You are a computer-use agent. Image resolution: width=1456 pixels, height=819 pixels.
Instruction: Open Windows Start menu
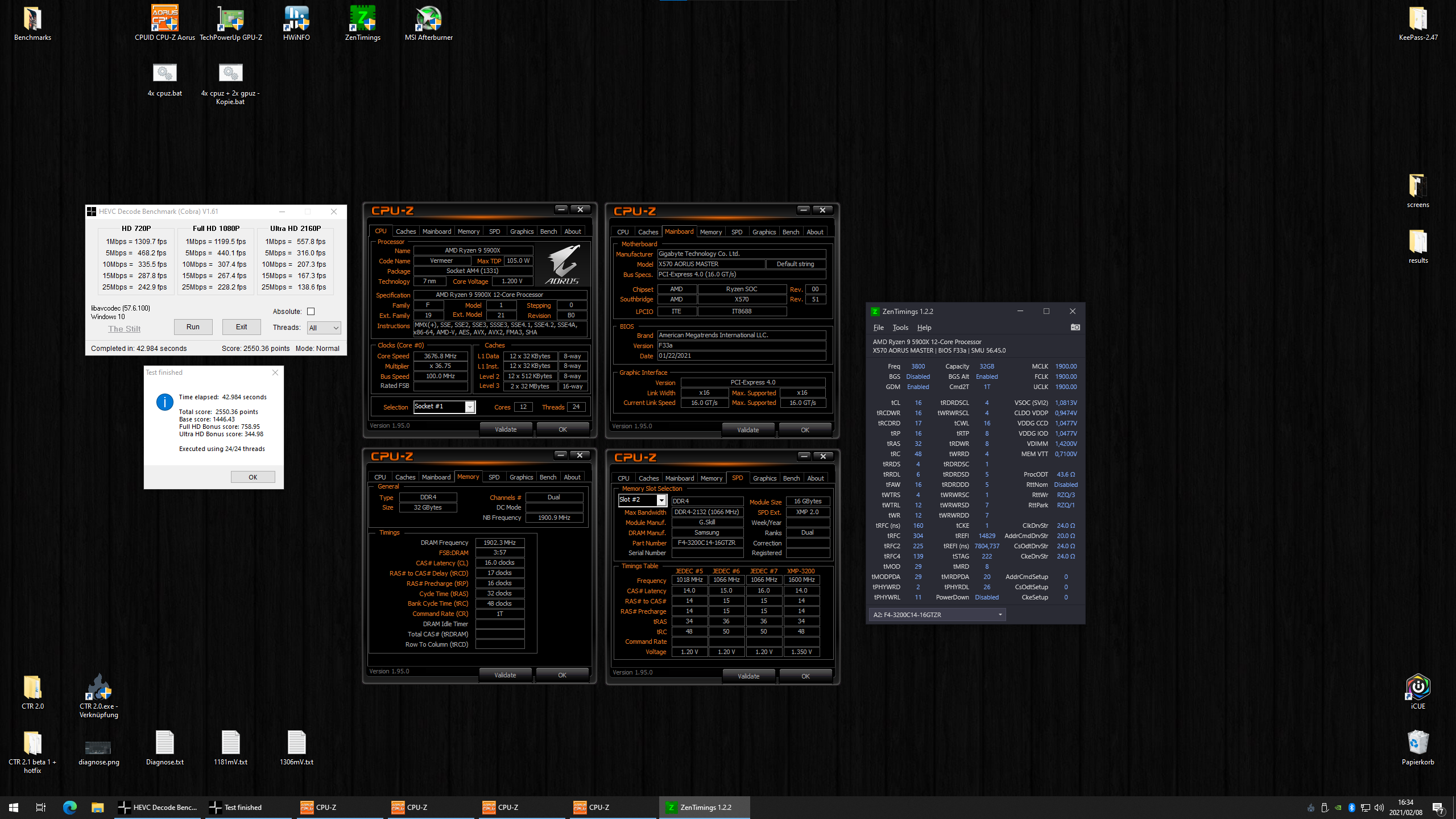(x=14, y=807)
